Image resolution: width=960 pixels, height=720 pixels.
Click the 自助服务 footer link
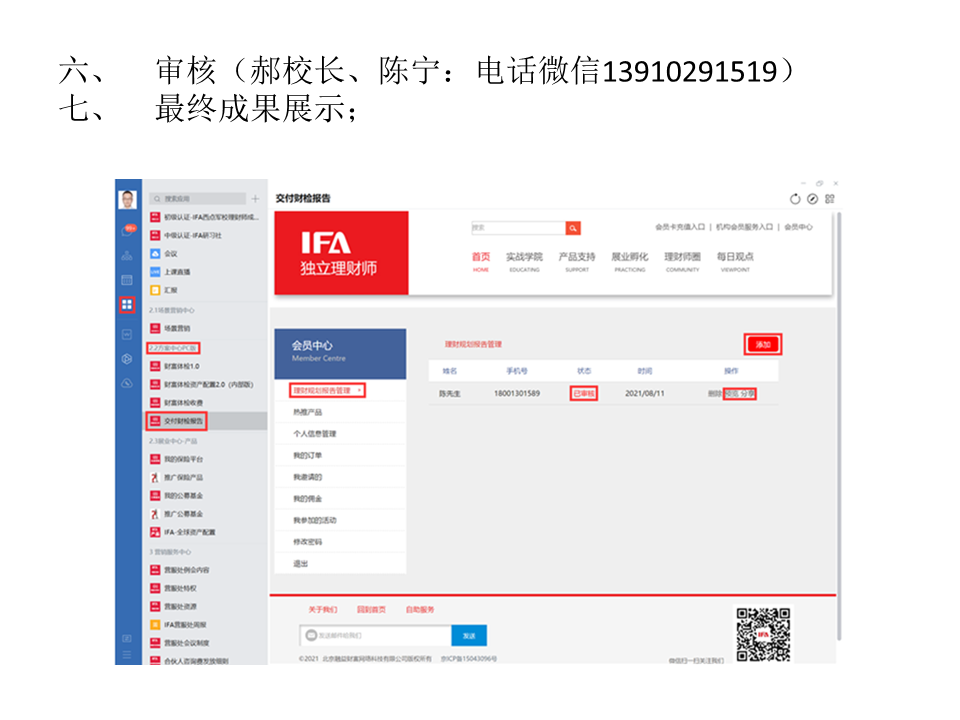tap(420, 610)
